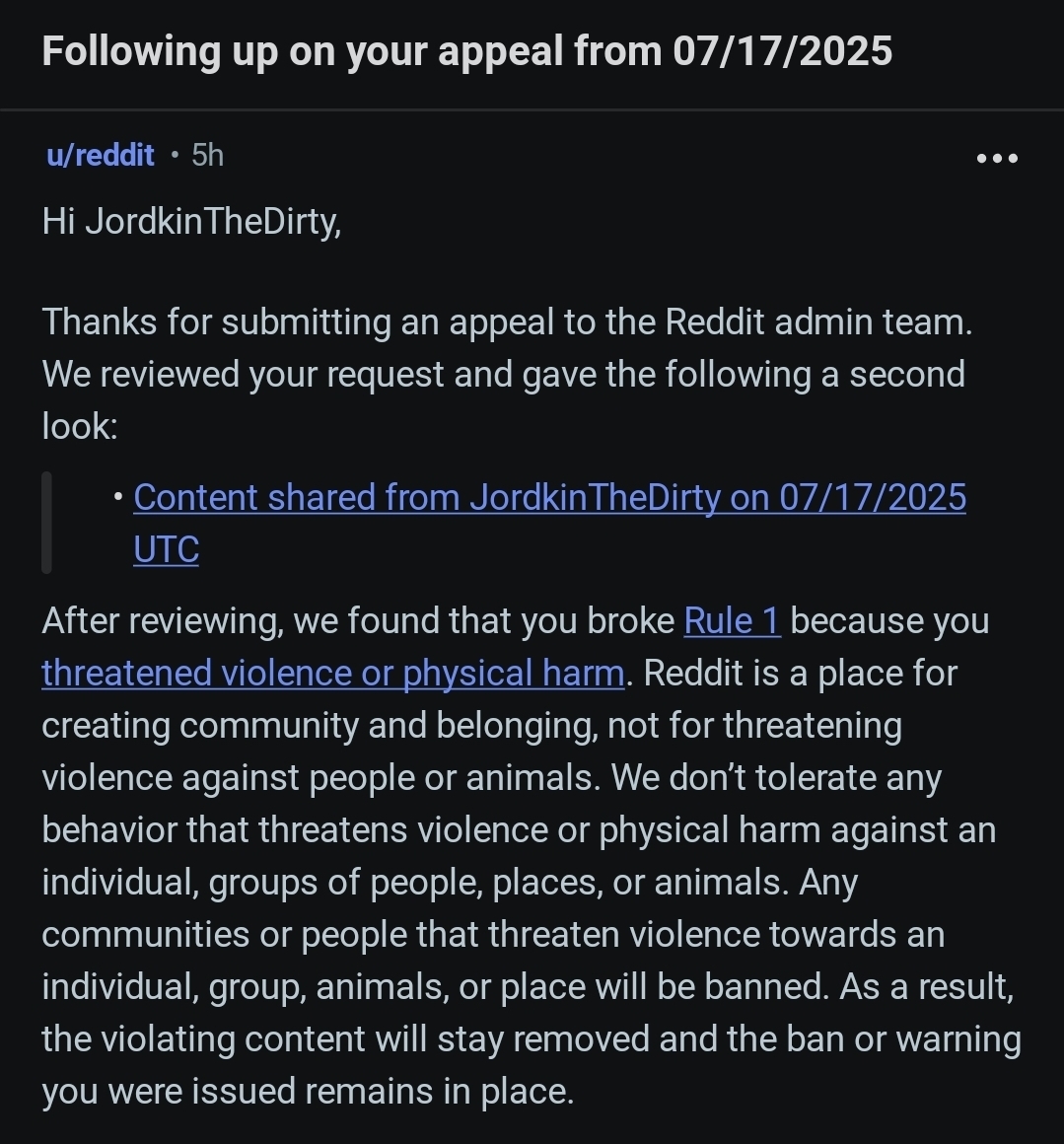Follow the Rule 1 hyperlink
The image size is (1064, 1144).
(x=732, y=620)
